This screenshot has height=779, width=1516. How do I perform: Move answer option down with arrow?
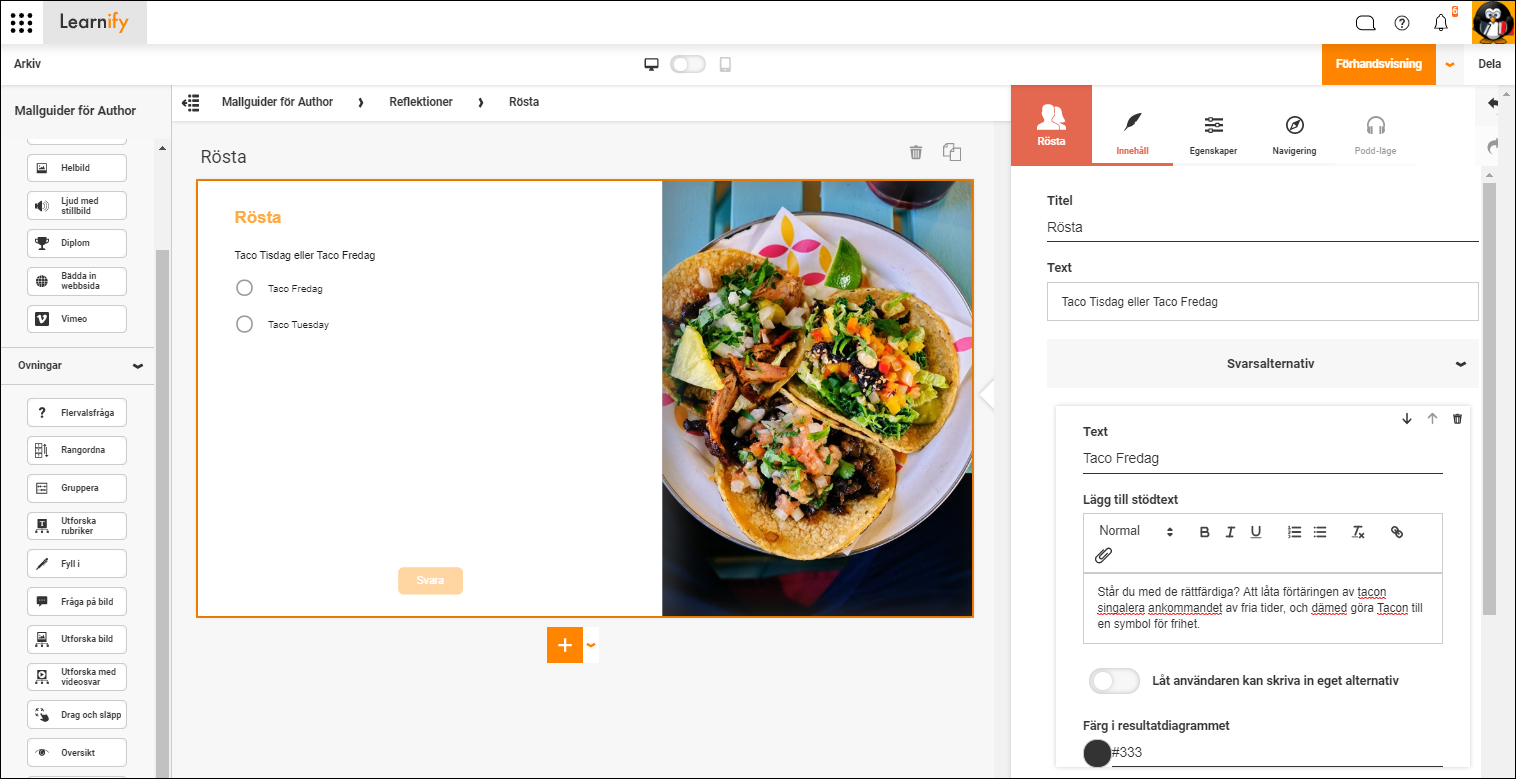pos(1407,419)
